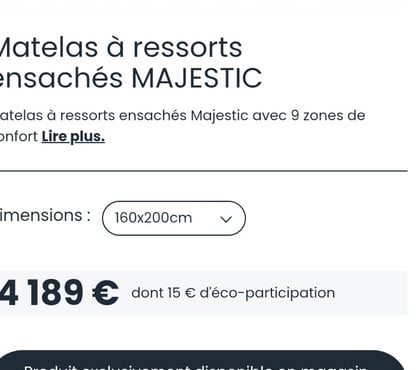Viewport: 420px width, 370px height.
Task: Click the word 'ensachés' in the heading
Action: coord(61,78)
